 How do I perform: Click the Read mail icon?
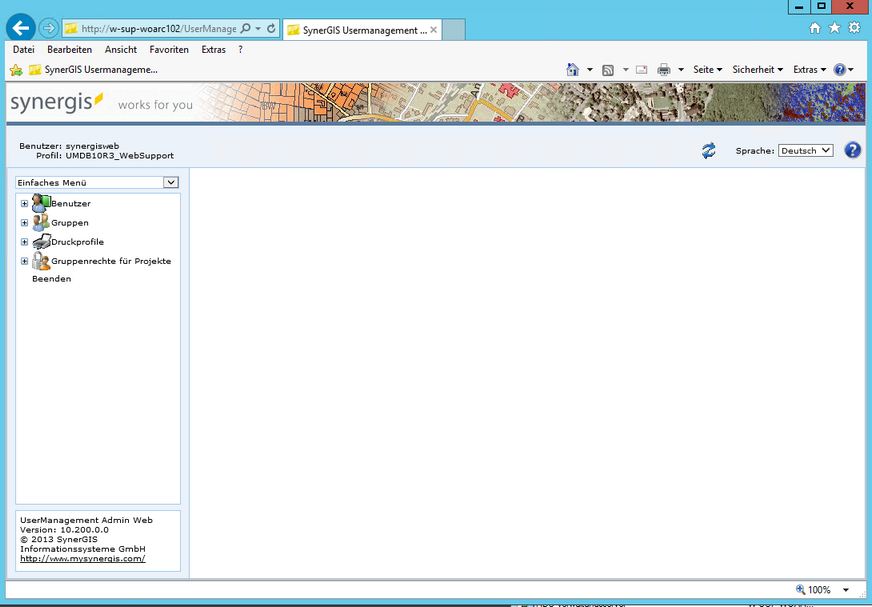click(641, 69)
